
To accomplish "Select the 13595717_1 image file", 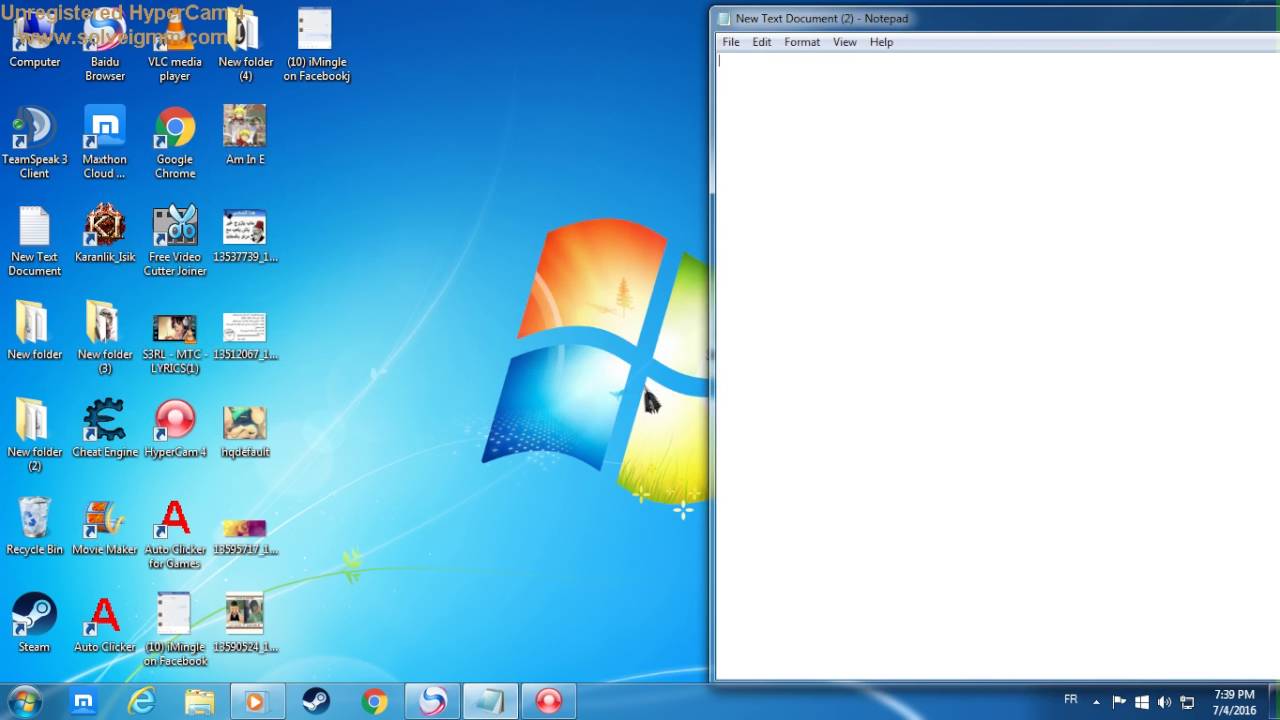I will click(245, 537).
